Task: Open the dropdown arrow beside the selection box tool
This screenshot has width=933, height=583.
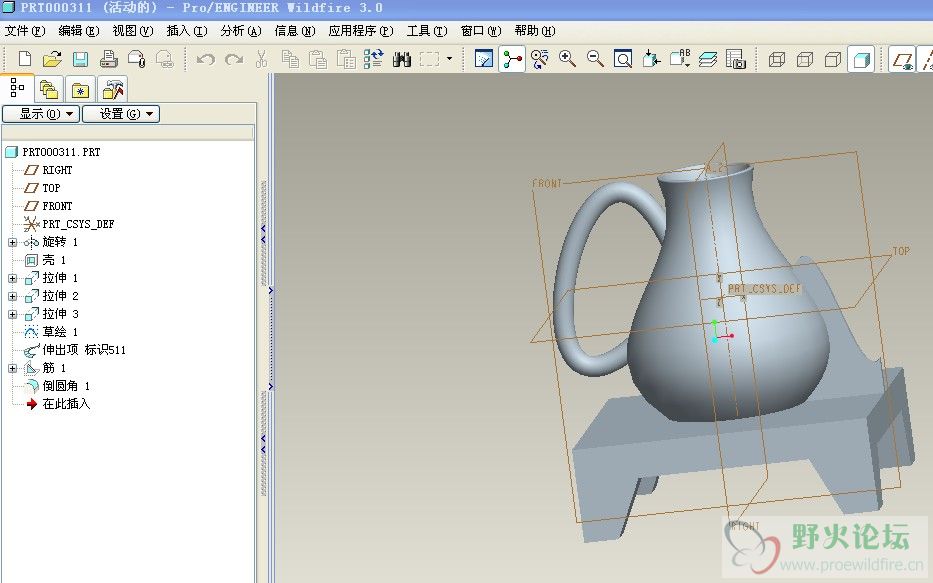Action: point(449,58)
